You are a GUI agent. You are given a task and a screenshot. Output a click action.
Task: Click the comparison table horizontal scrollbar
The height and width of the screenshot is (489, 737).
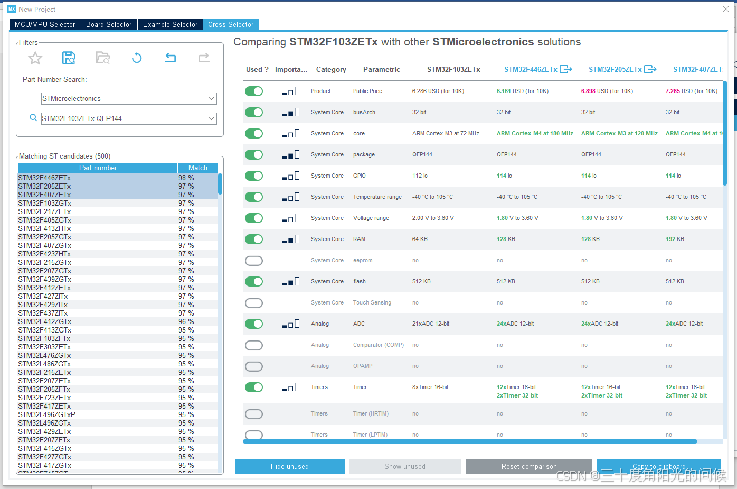coord(470,442)
